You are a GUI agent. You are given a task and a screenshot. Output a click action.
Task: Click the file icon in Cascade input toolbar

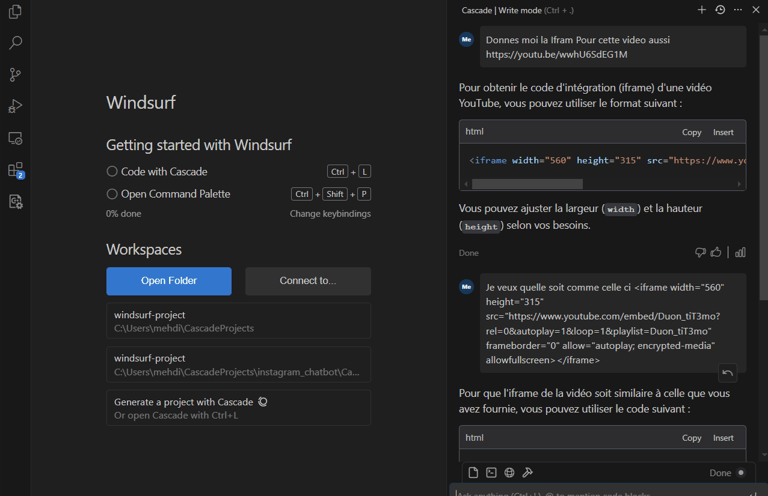point(473,472)
